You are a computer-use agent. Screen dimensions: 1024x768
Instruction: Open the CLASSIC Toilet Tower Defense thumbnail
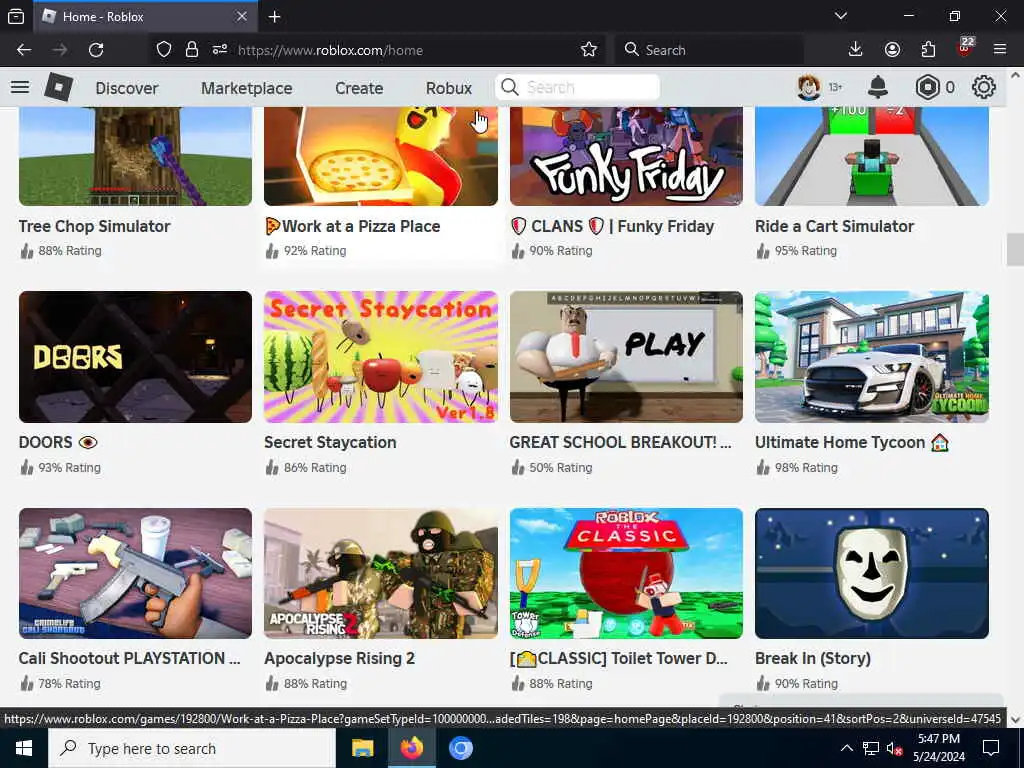[x=626, y=573]
